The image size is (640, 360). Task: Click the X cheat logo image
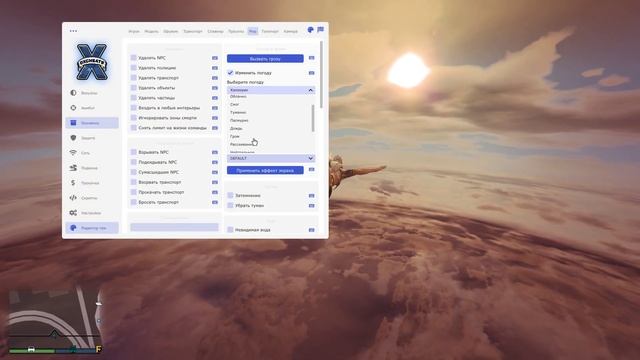[92, 62]
